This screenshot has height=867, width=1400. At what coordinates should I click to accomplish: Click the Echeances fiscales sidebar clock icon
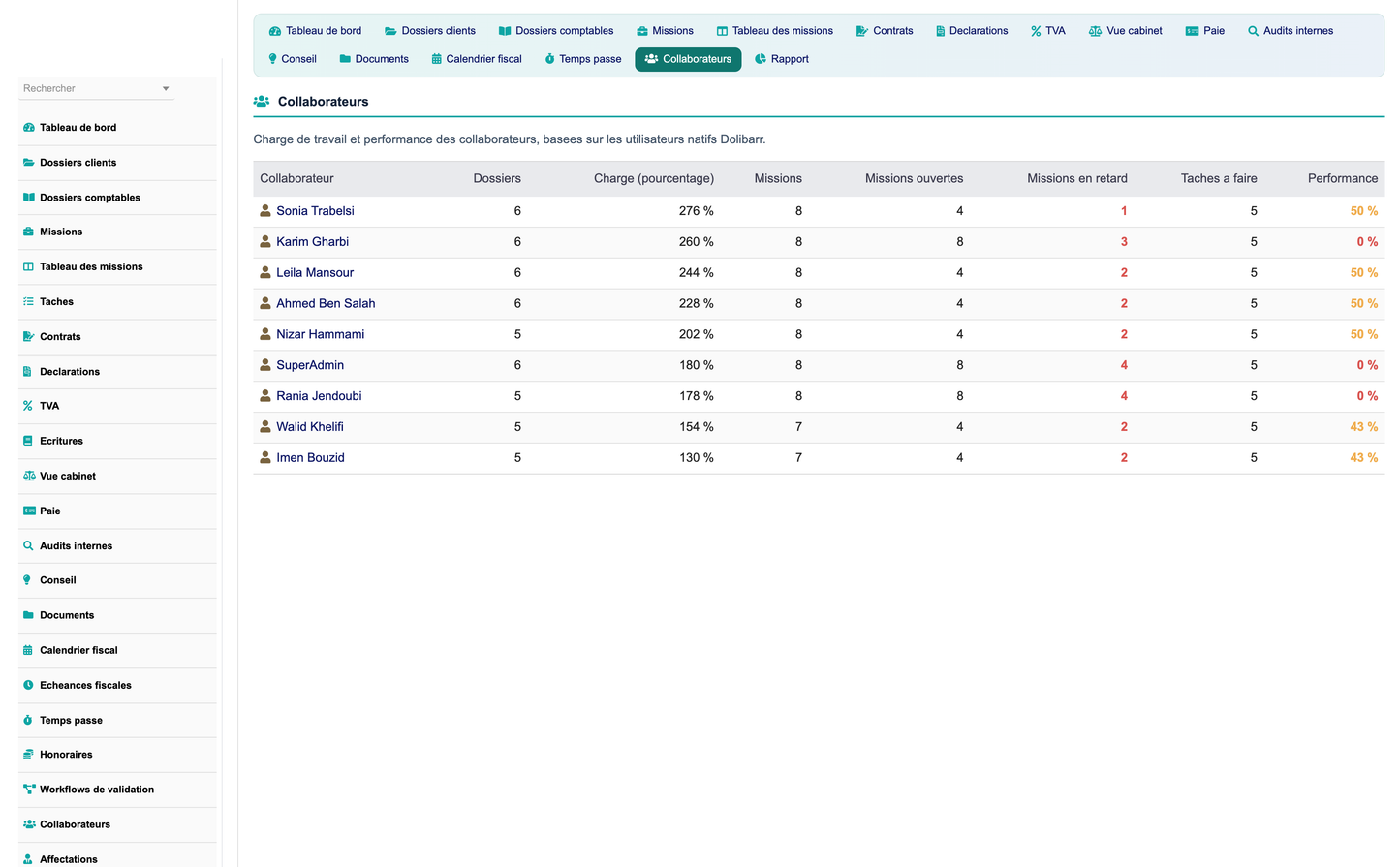pos(28,686)
